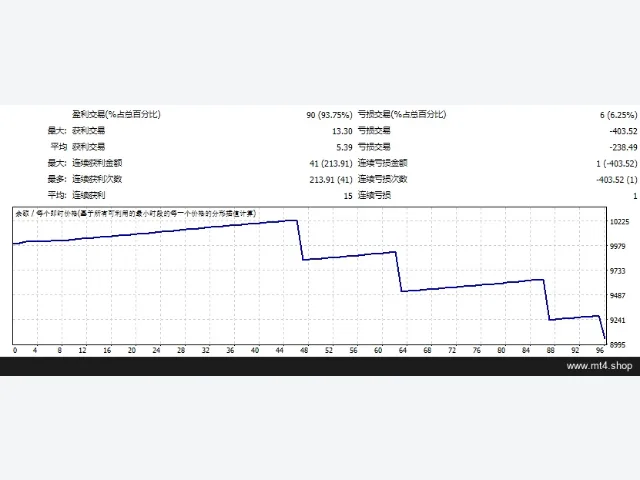Click the label "连续亏损次数"
Viewport: 640px width, 480px height.
pyautogui.click(x=382, y=179)
